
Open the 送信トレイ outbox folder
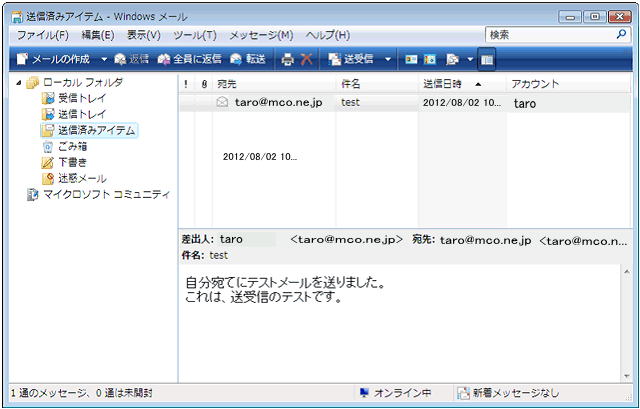(x=74, y=114)
